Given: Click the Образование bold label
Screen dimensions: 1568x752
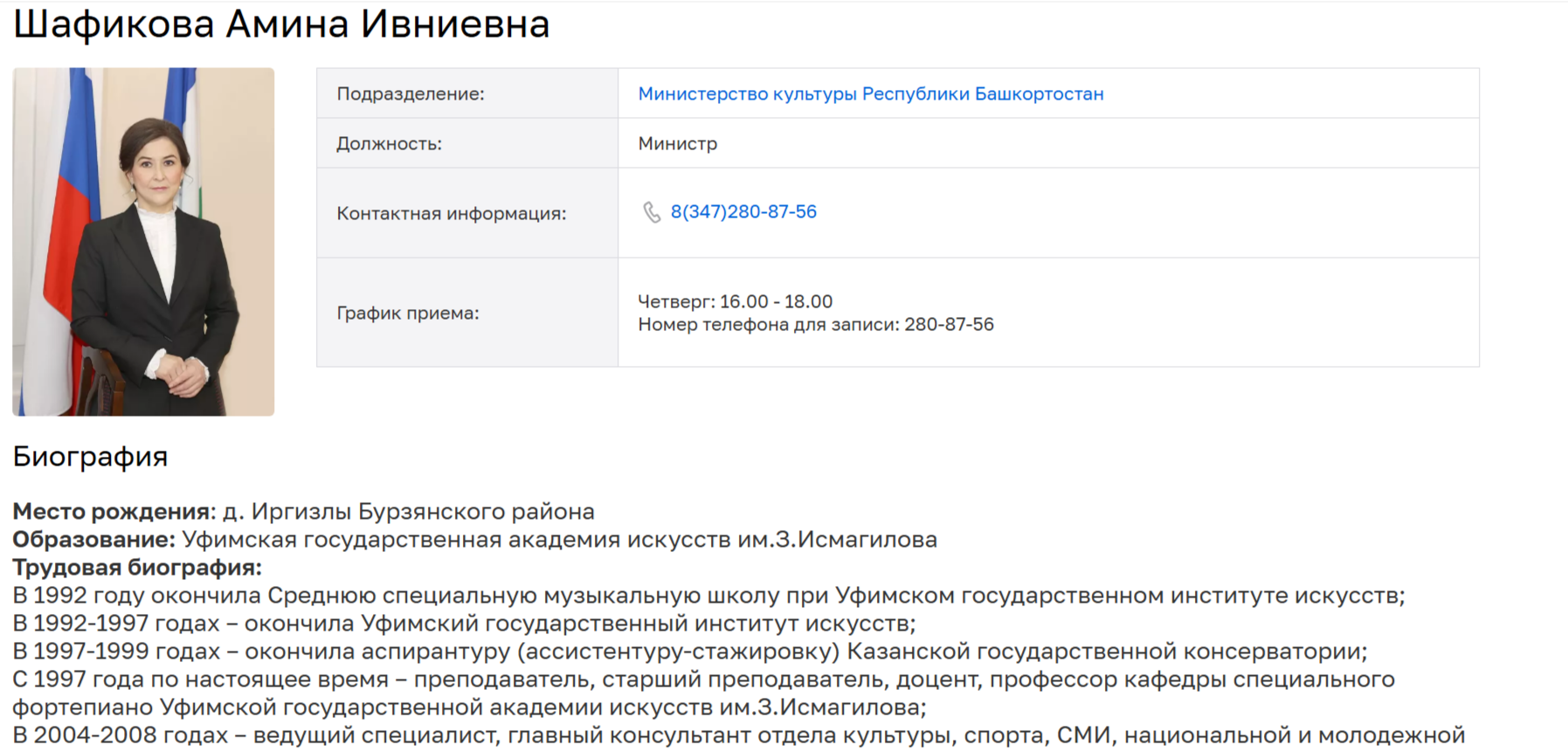Looking at the screenshot, I should tap(93, 539).
